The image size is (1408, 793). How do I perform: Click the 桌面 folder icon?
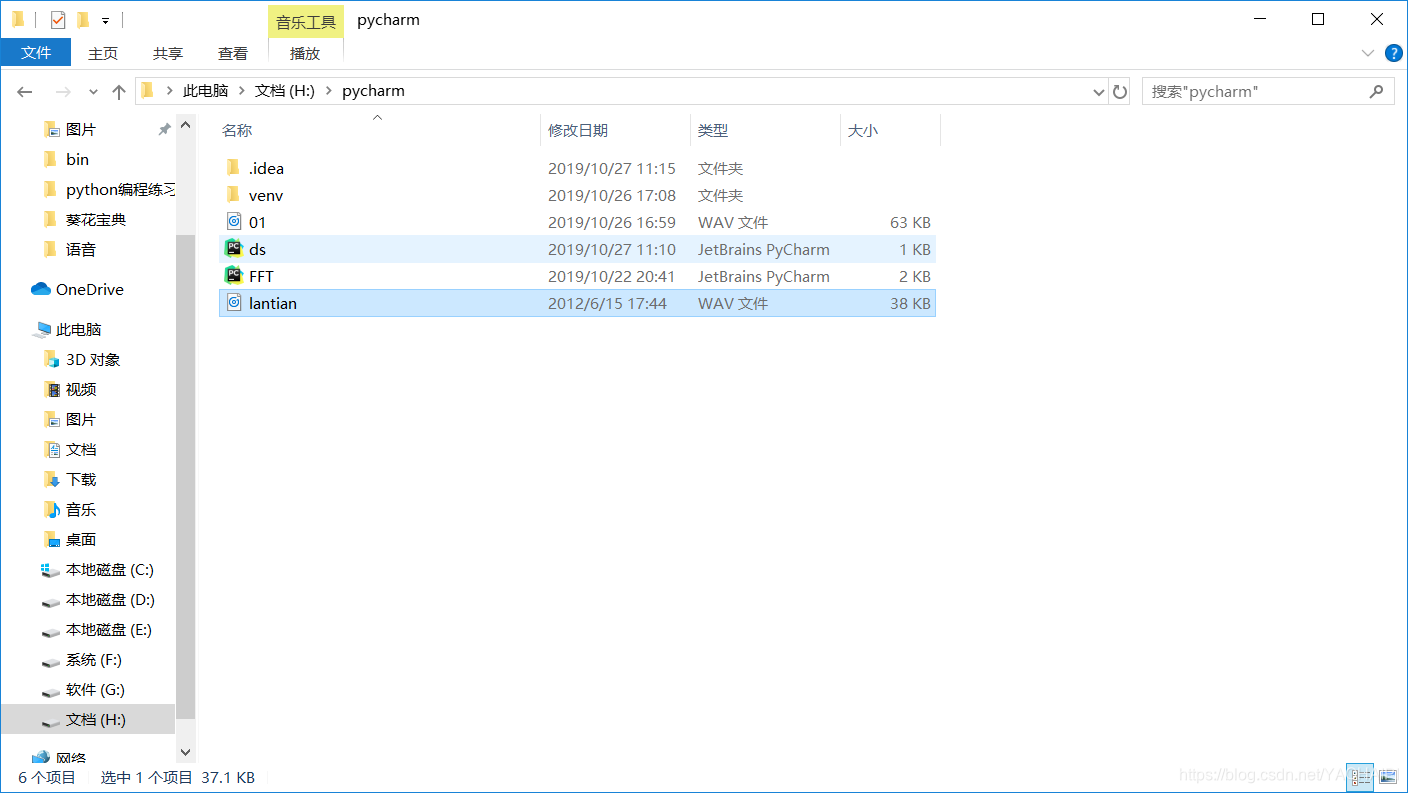point(52,539)
